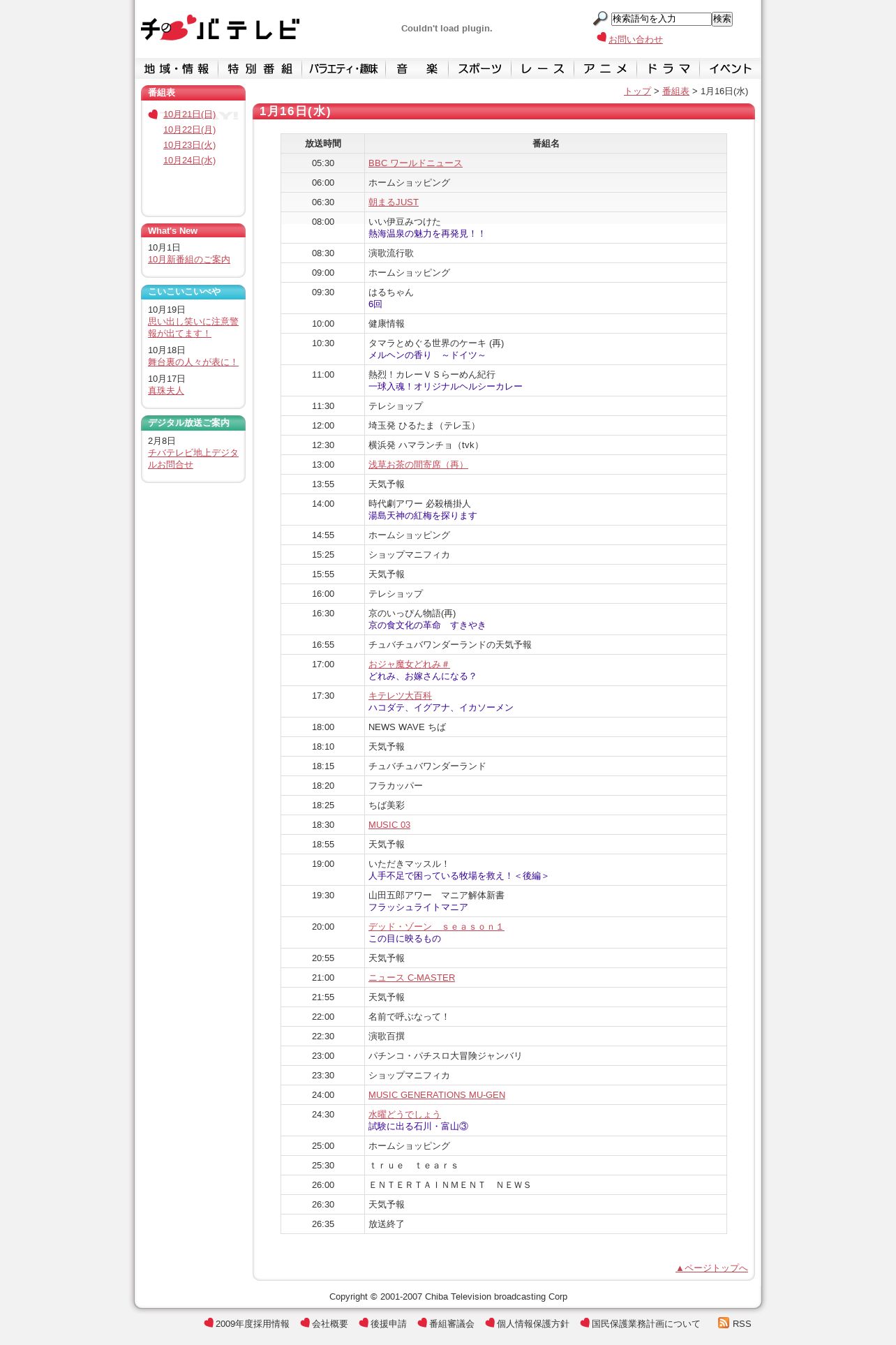Click NEWS WAVE ちば program text
The width and height of the screenshot is (896, 1345).
click(407, 727)
